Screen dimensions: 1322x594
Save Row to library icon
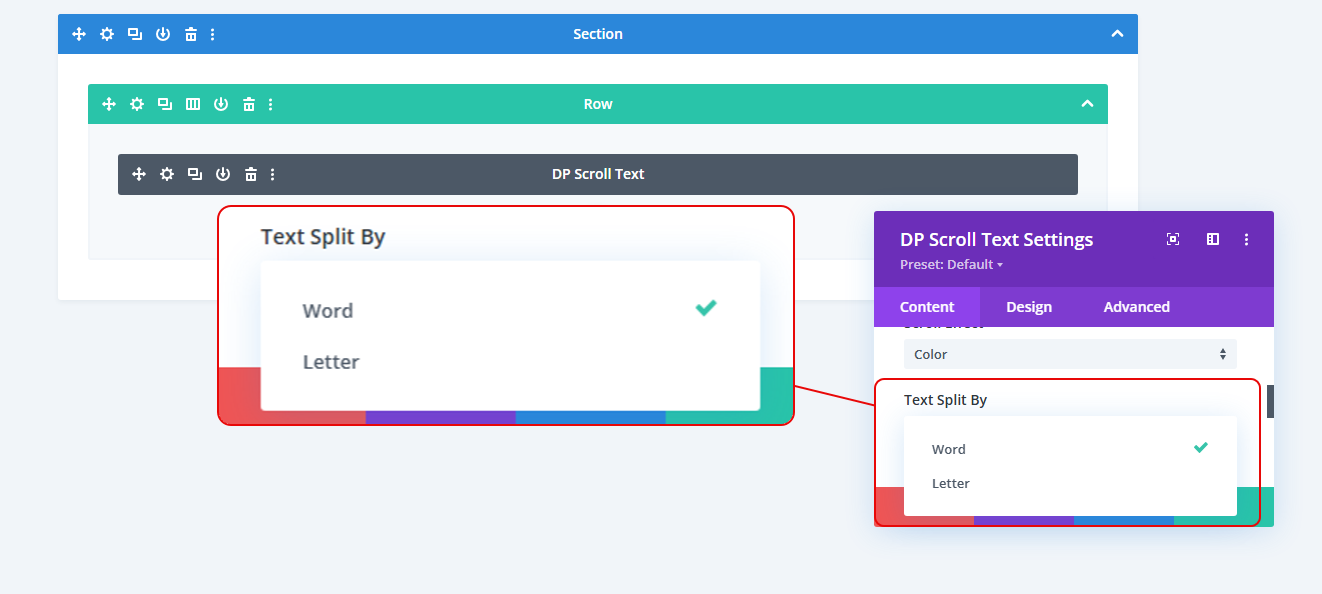click(221, 104)
